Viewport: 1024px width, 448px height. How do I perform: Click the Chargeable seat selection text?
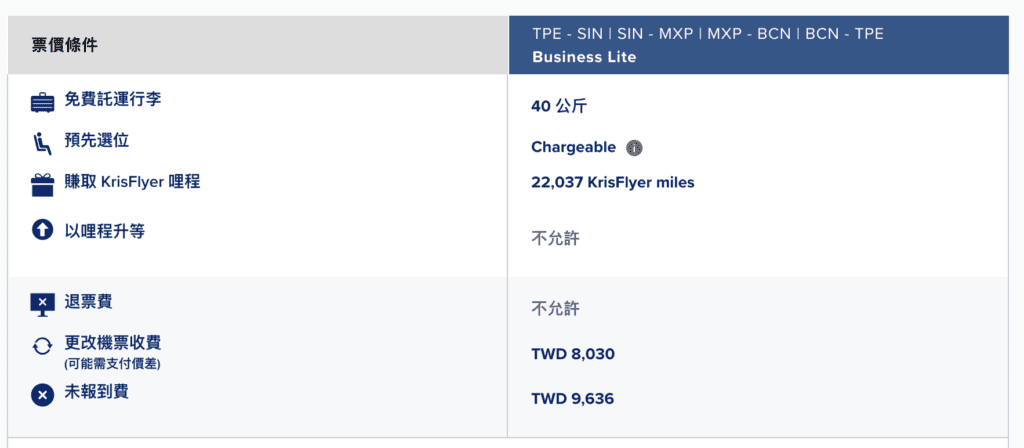click(x=573, y=147)
